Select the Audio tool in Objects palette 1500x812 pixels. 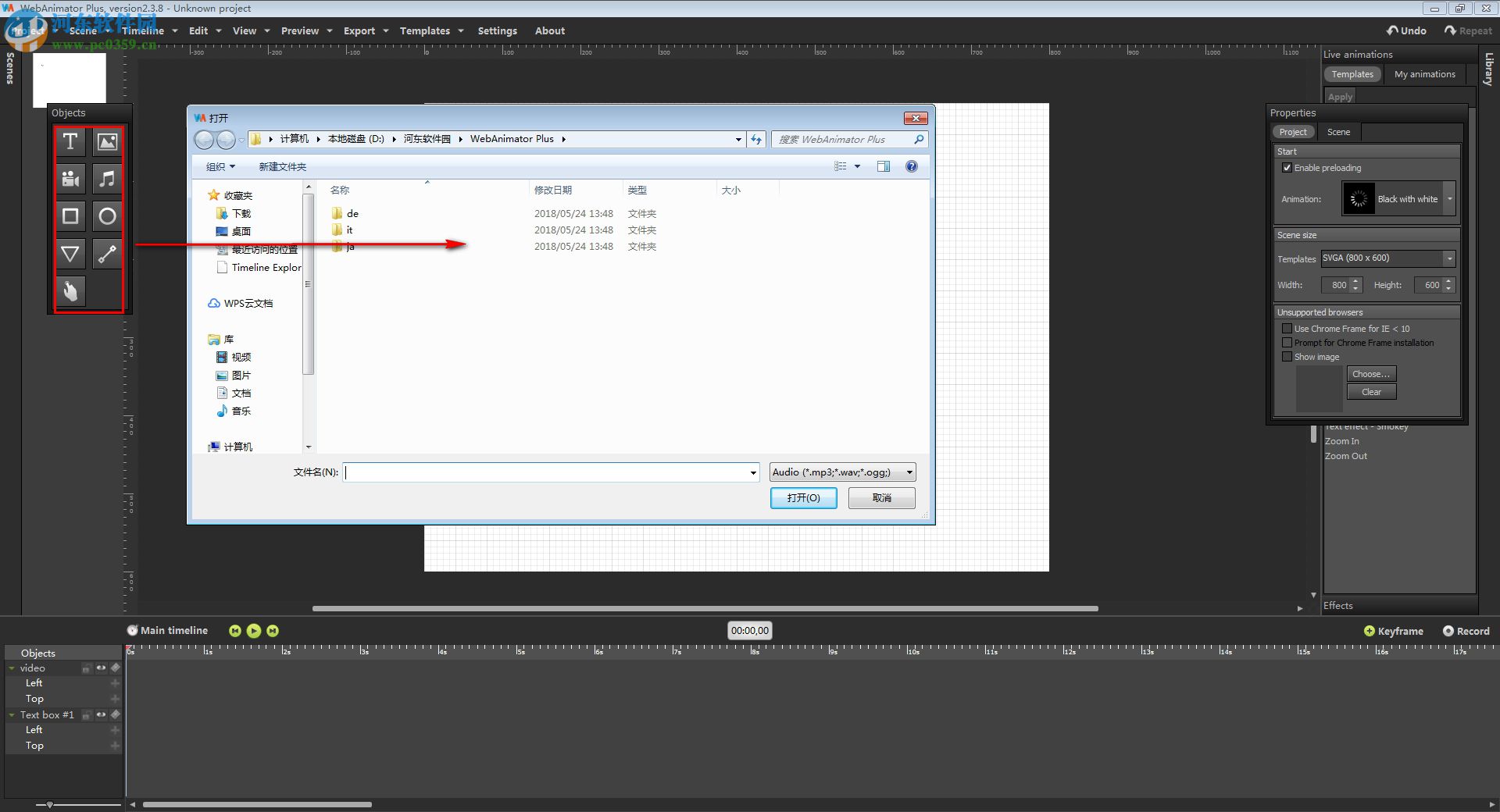106,179
